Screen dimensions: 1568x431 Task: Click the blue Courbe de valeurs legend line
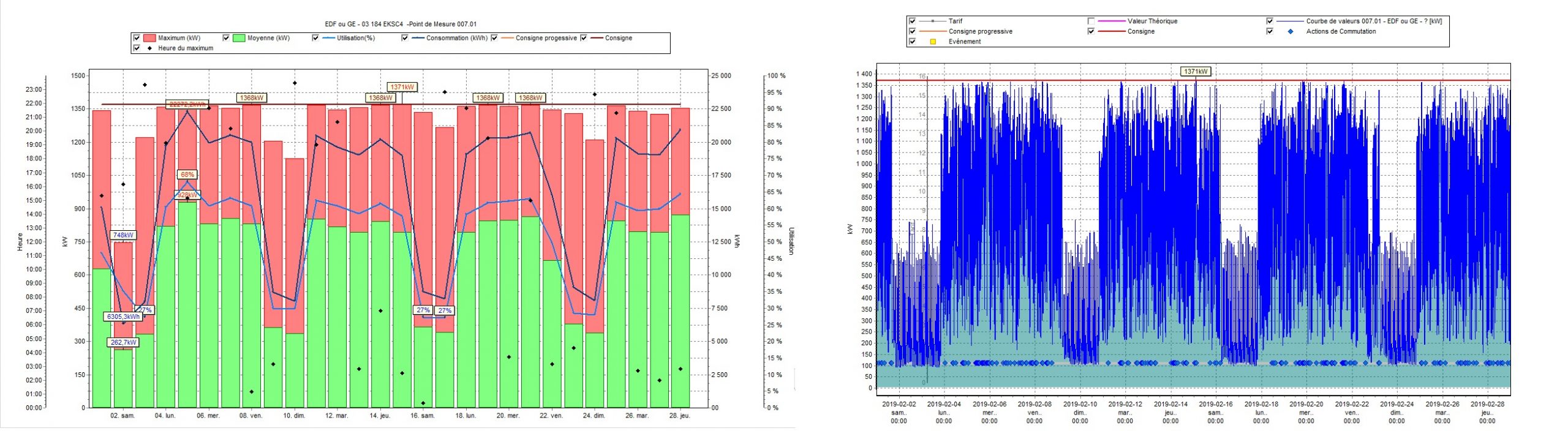tap(1290, 21)
